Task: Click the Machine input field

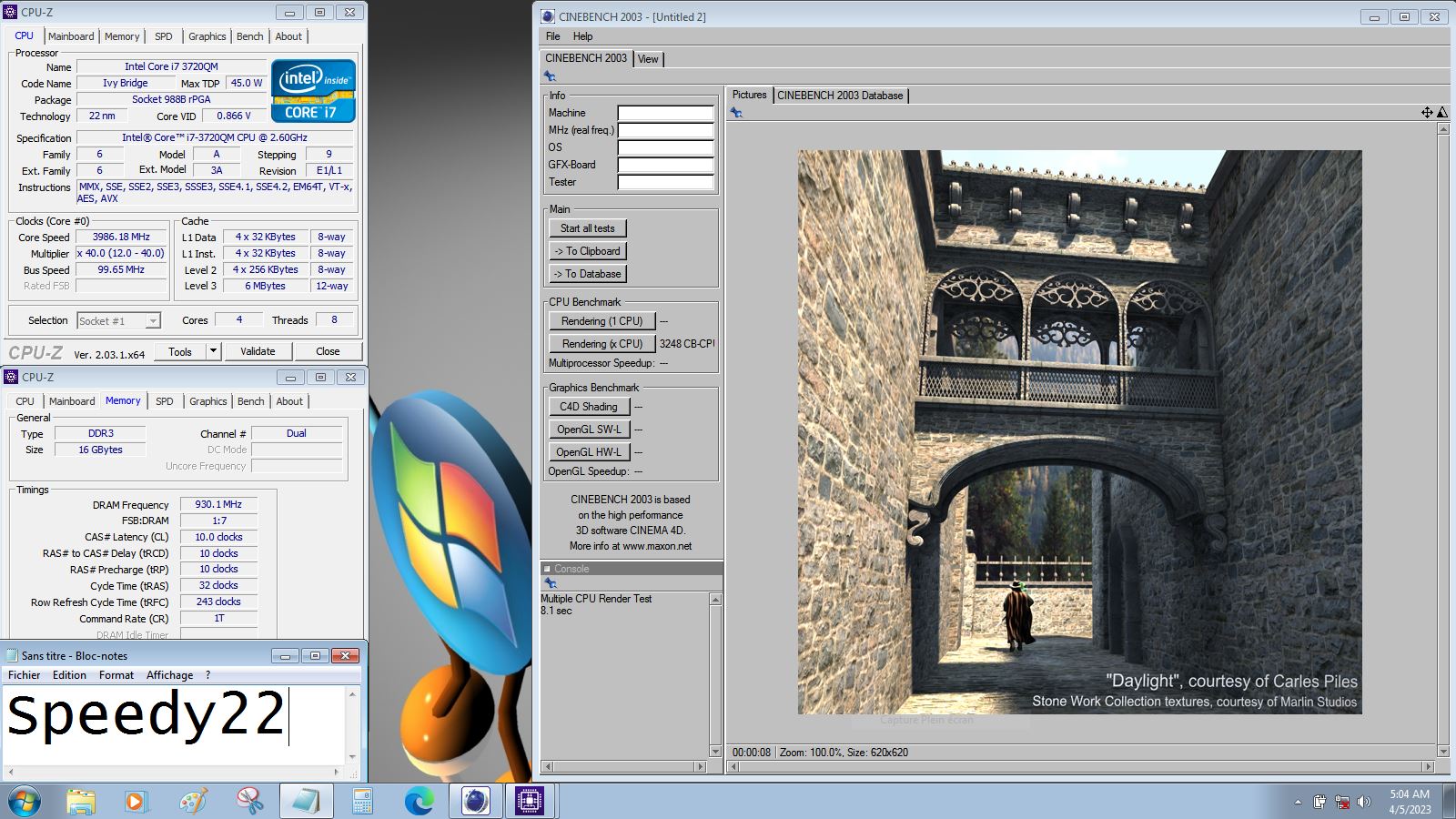Action: [x=665, y=113]
